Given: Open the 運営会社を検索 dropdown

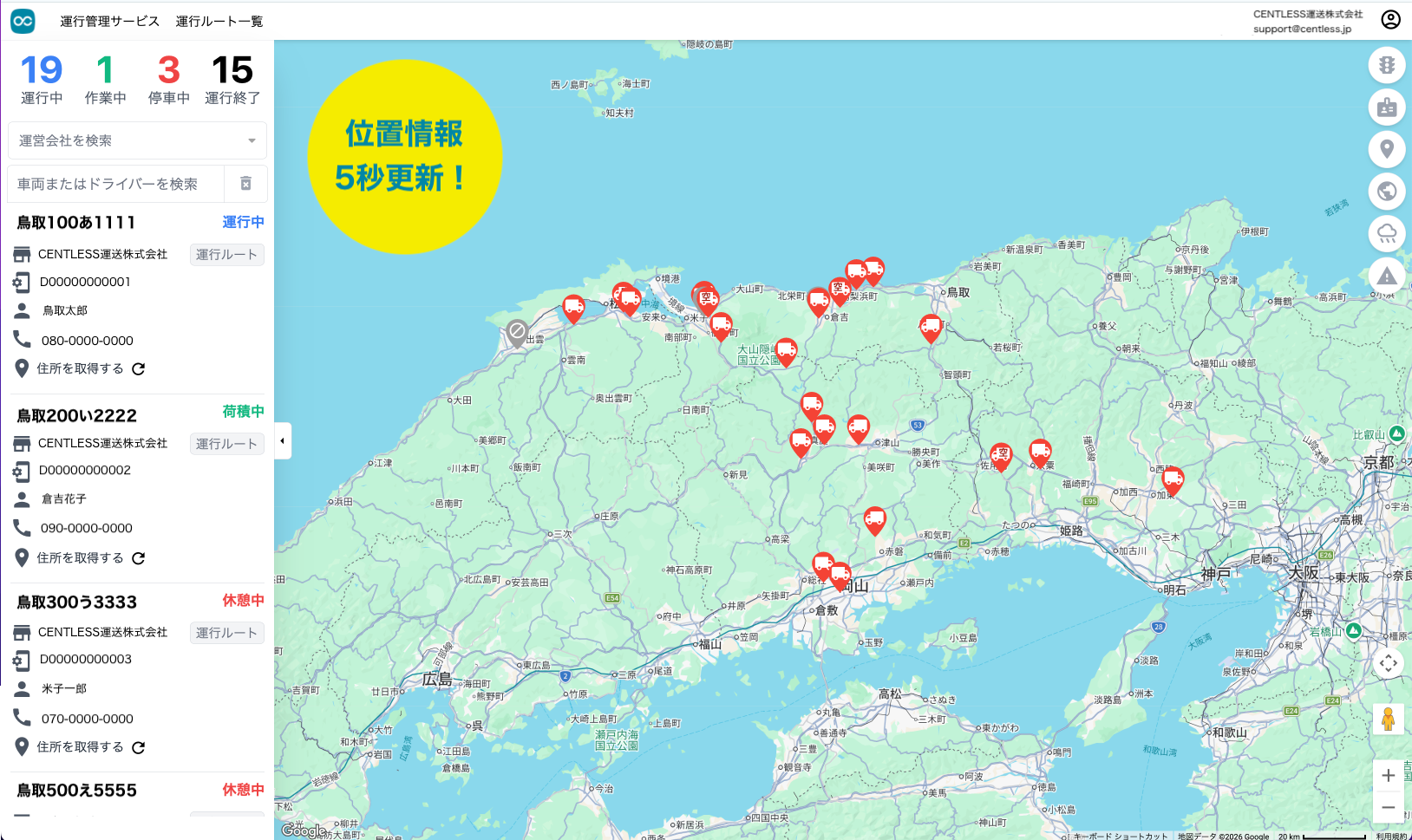Looking at the screenshot, I should tap(137, 140).
